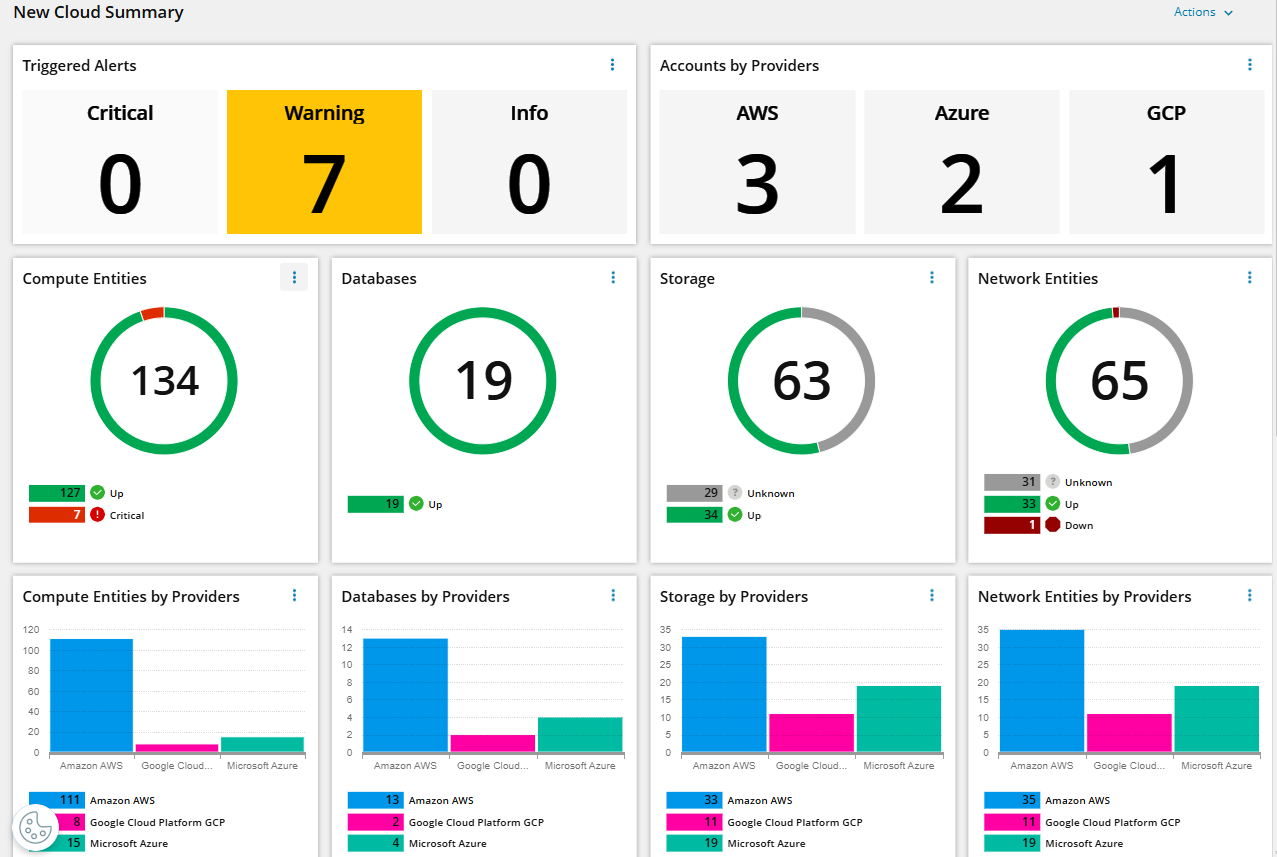The height and width of the screenshot is (857, 1277).
Task: Click the Unknown question icon in Storage
Action: pos(735,493)
